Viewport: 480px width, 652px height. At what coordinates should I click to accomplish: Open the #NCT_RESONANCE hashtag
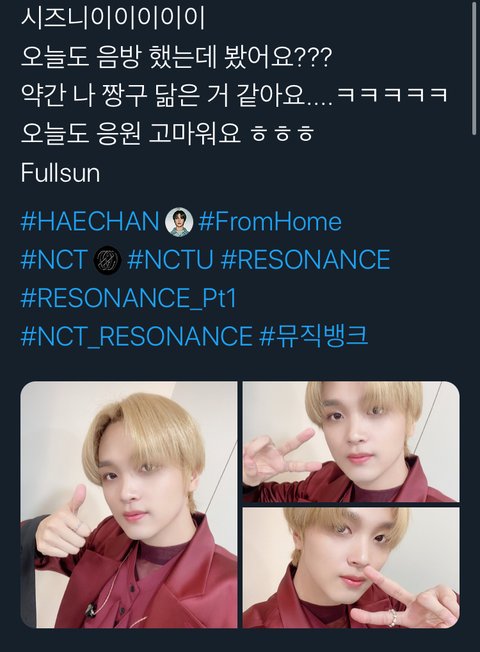point(136,336)
